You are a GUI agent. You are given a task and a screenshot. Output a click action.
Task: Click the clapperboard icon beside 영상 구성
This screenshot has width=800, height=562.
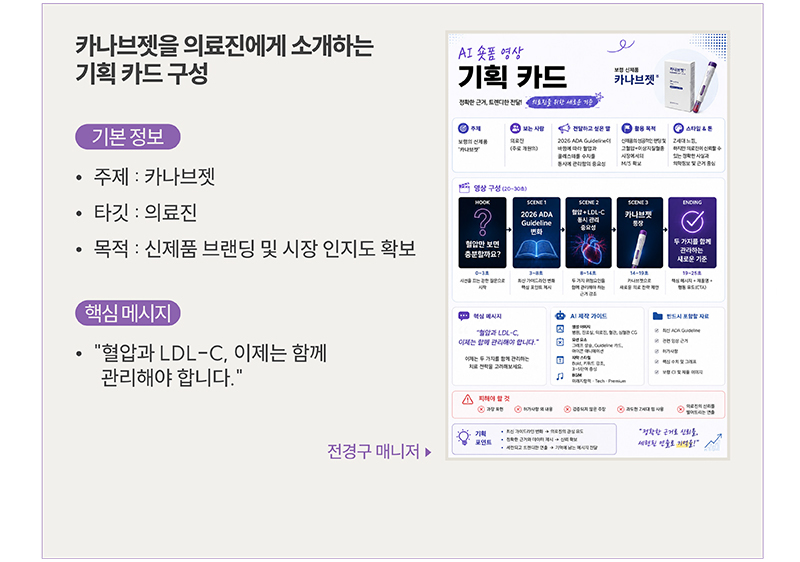464,188
